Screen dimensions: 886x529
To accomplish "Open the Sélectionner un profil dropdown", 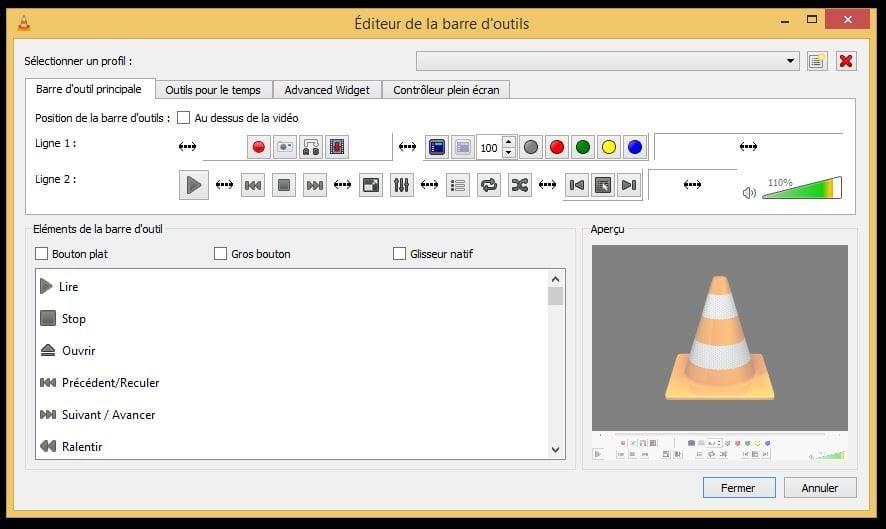I will [607, 60].
